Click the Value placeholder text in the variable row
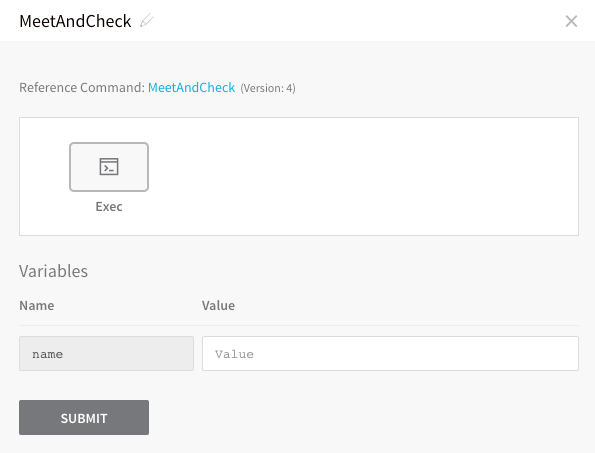Screen dimensions: 595x453 pos(234,354)
